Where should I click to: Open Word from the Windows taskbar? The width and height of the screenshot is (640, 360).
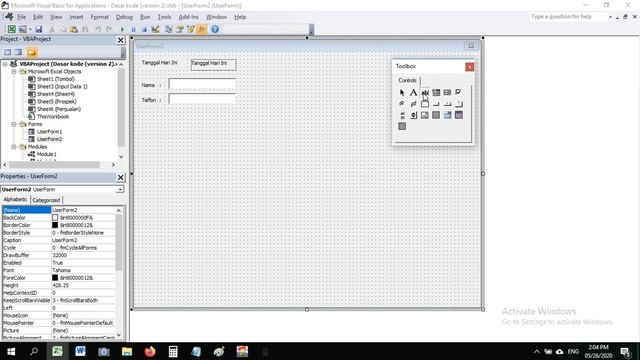[x=80, y=351]
